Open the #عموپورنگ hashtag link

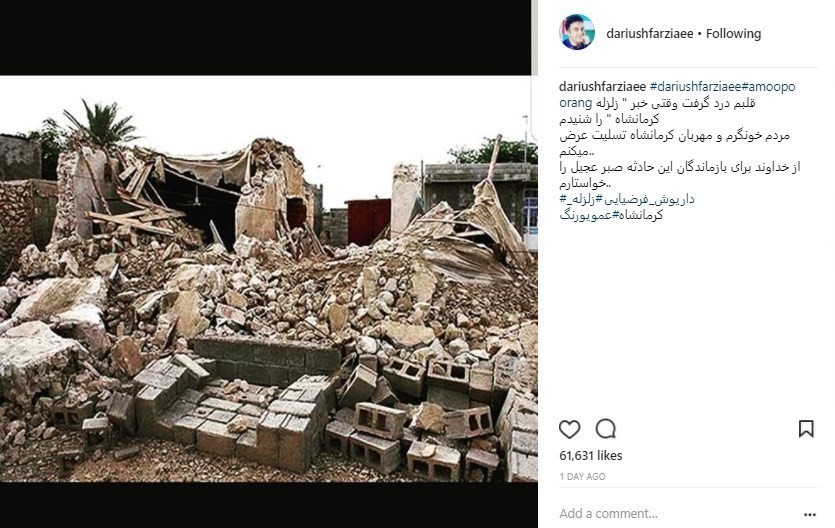[x=586, y=216]
